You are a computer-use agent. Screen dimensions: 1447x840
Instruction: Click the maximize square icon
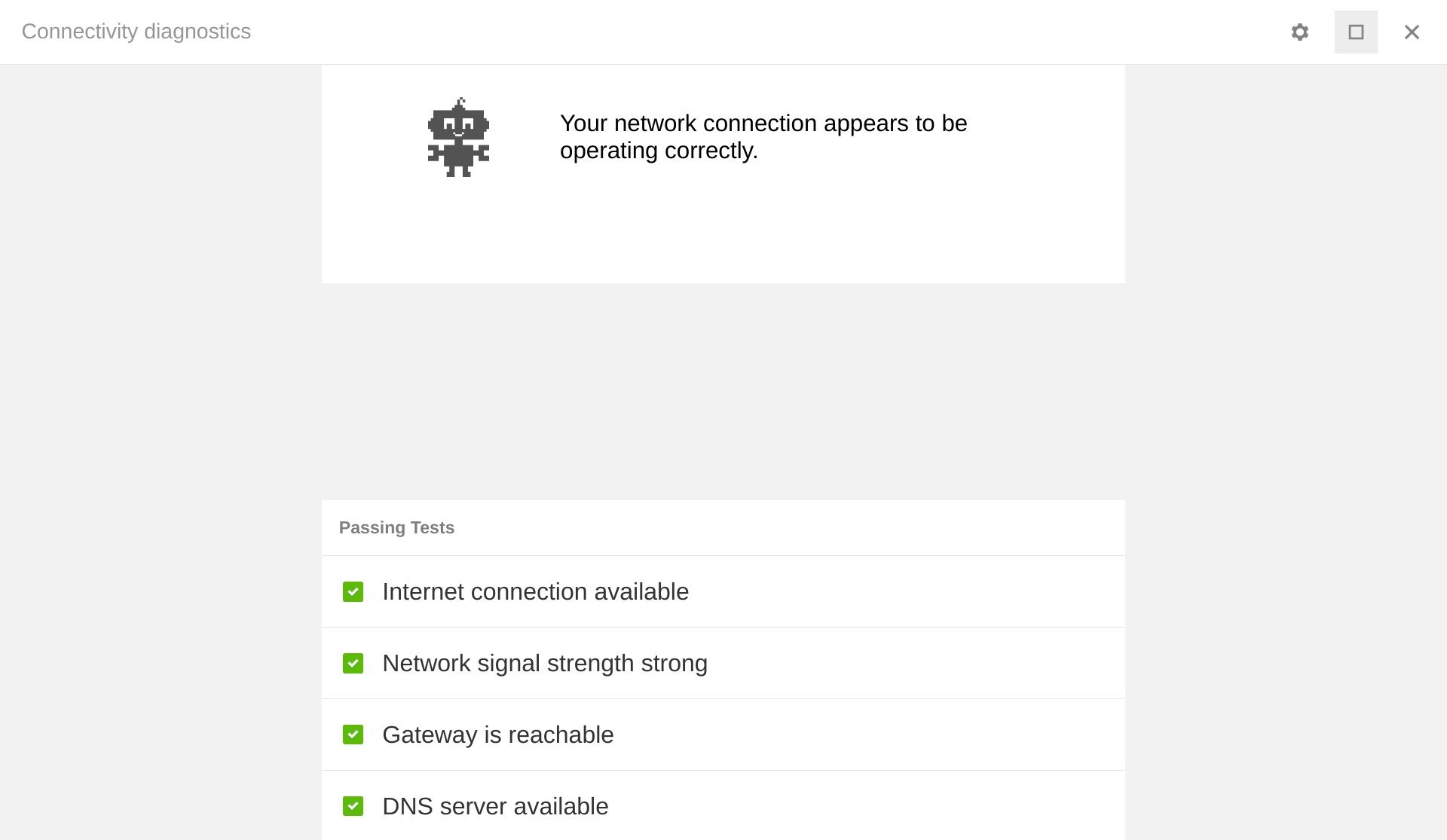(1356, 32)
